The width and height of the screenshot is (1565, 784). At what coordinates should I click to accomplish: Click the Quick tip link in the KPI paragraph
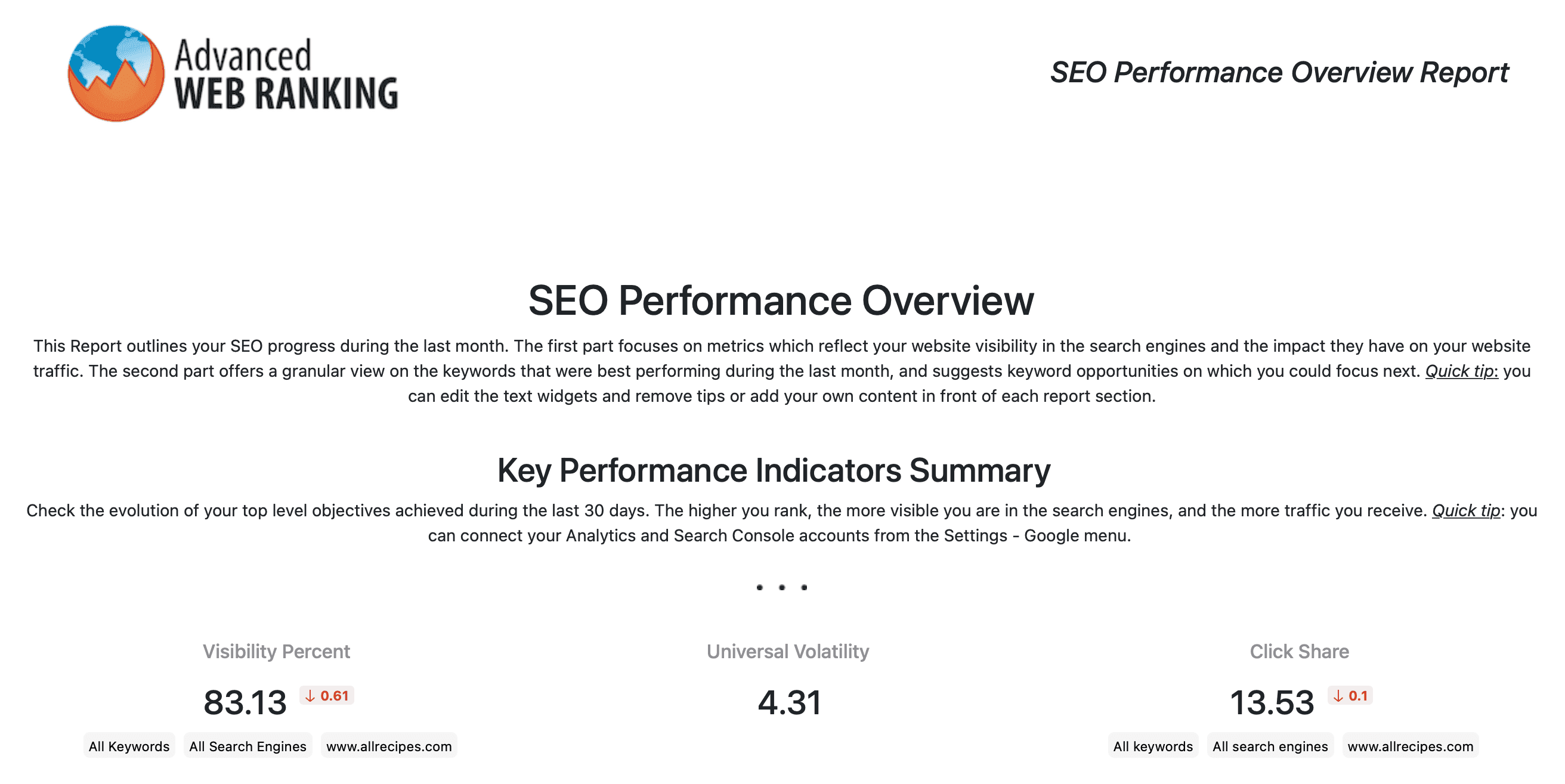pos(1466,511)
